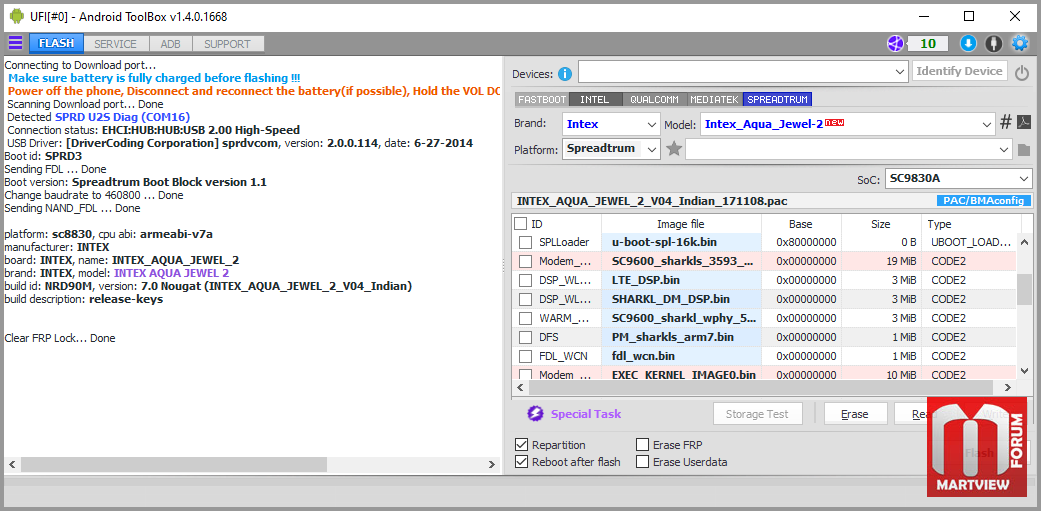The height and width of the screenshot is (511, 1041).
Task: Click the Android app icon in title bar
Action: pos(17,17)
